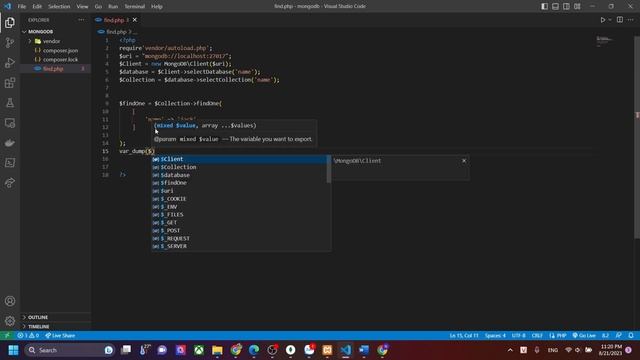Viewport: 640px width, 360px height.
Task: Click errors and warnings count in status bar
Action: (x=28, y=336)
